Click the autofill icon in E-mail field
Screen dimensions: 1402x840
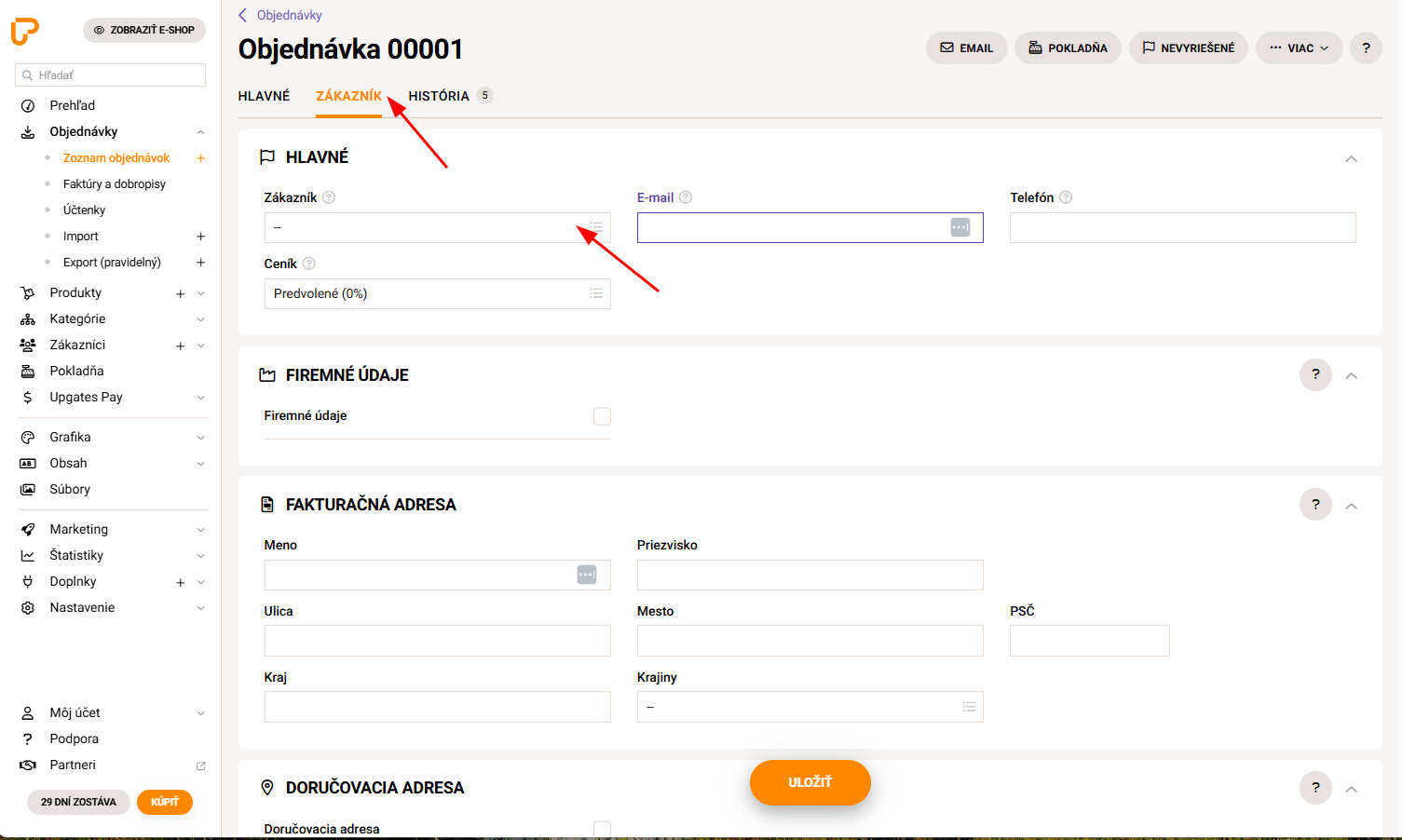960,227
